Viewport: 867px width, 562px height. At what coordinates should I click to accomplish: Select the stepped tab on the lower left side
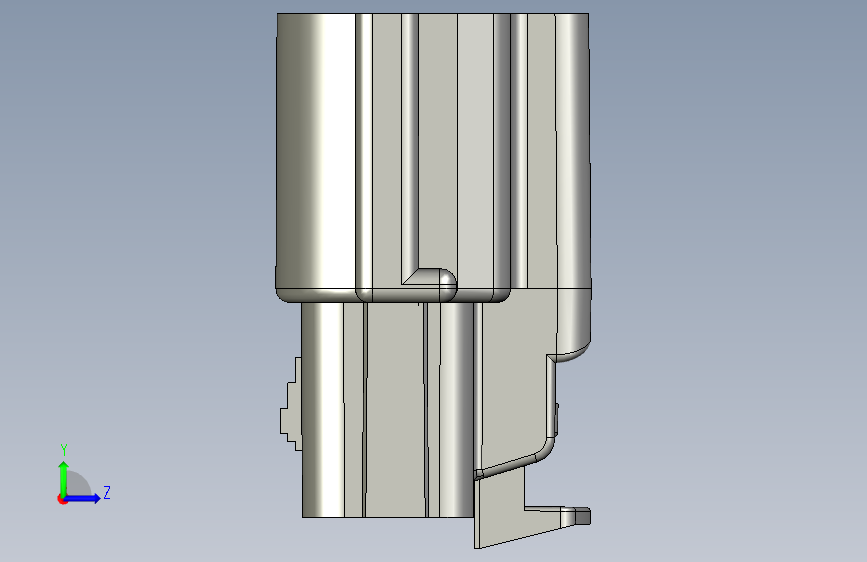[291, 404]
